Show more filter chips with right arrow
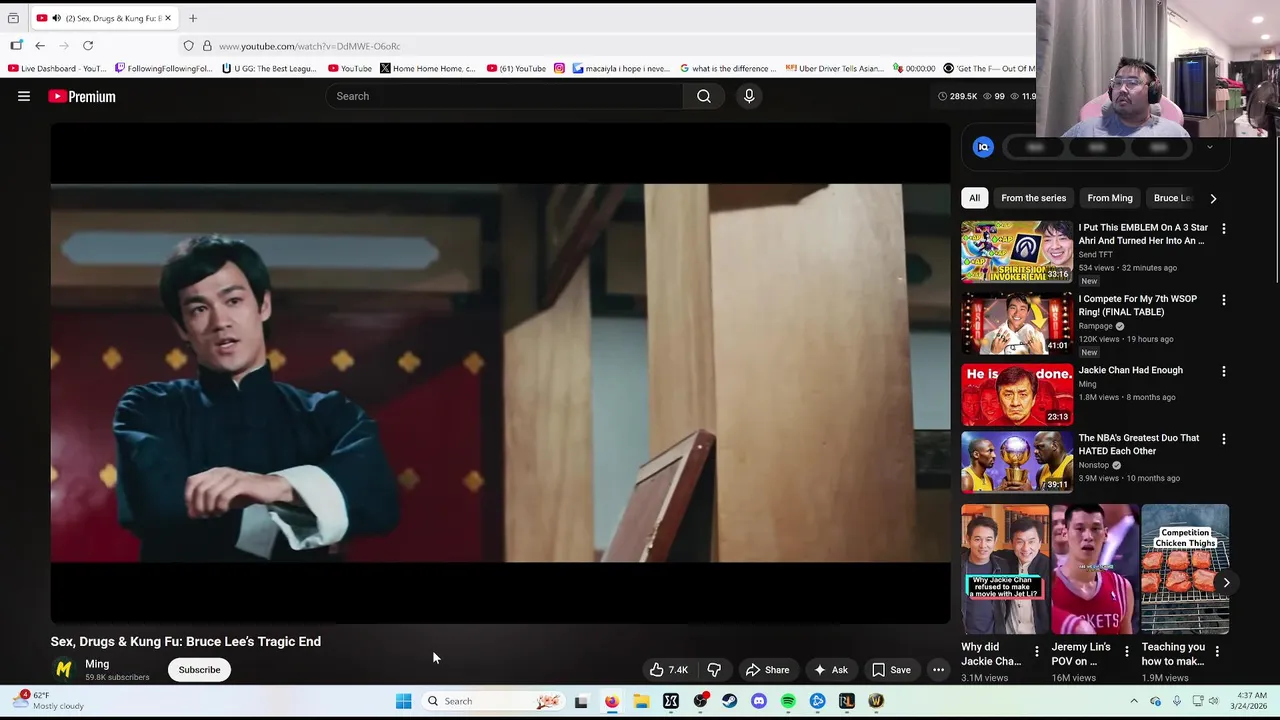The image size is (1280, 720). (1213, 198)
